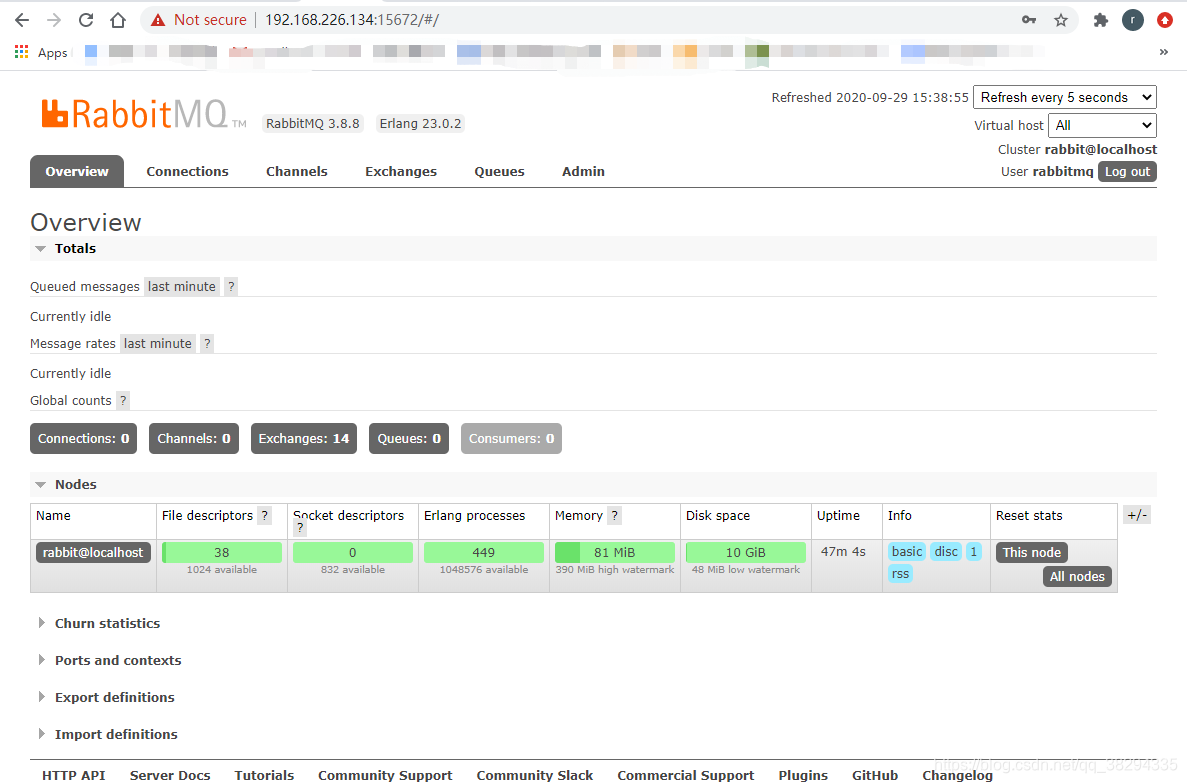1187x783 pixels.
Task: Open the HTTP API footer link
Action: (73, 775)
